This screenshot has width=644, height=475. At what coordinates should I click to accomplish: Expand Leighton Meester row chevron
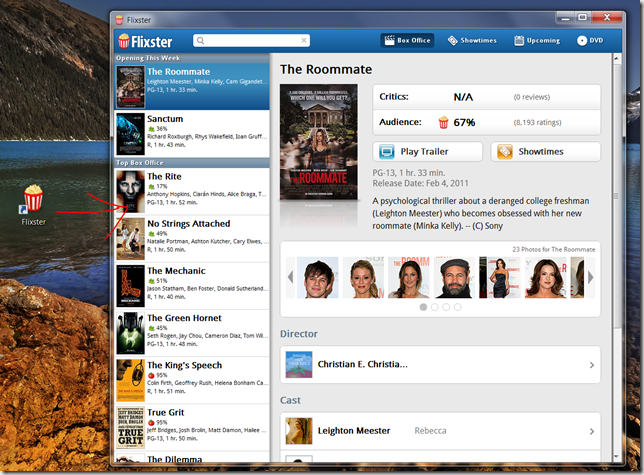[x=592, y=431]
